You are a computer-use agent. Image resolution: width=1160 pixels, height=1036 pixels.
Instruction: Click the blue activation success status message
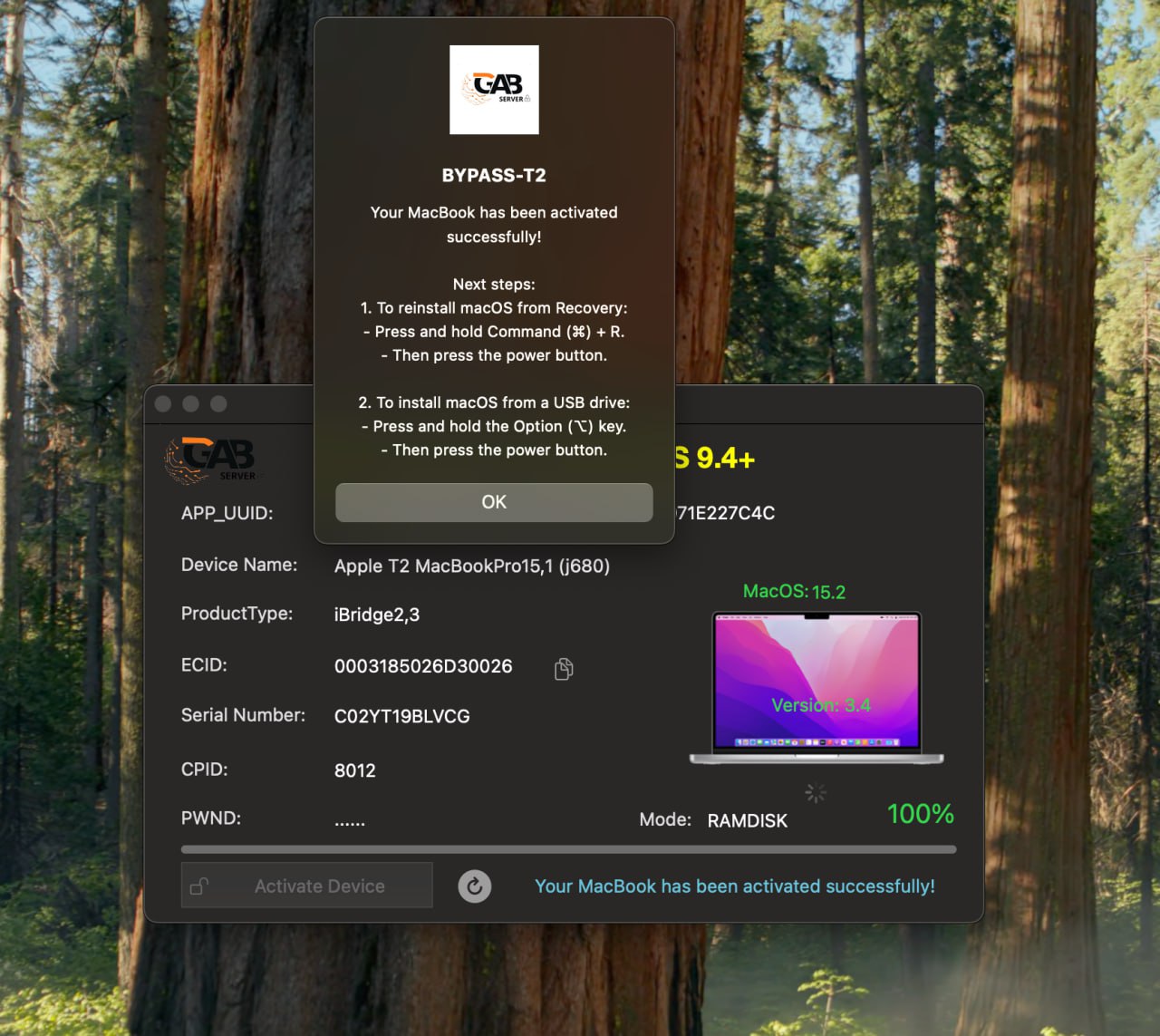click(x=734, y=886)
